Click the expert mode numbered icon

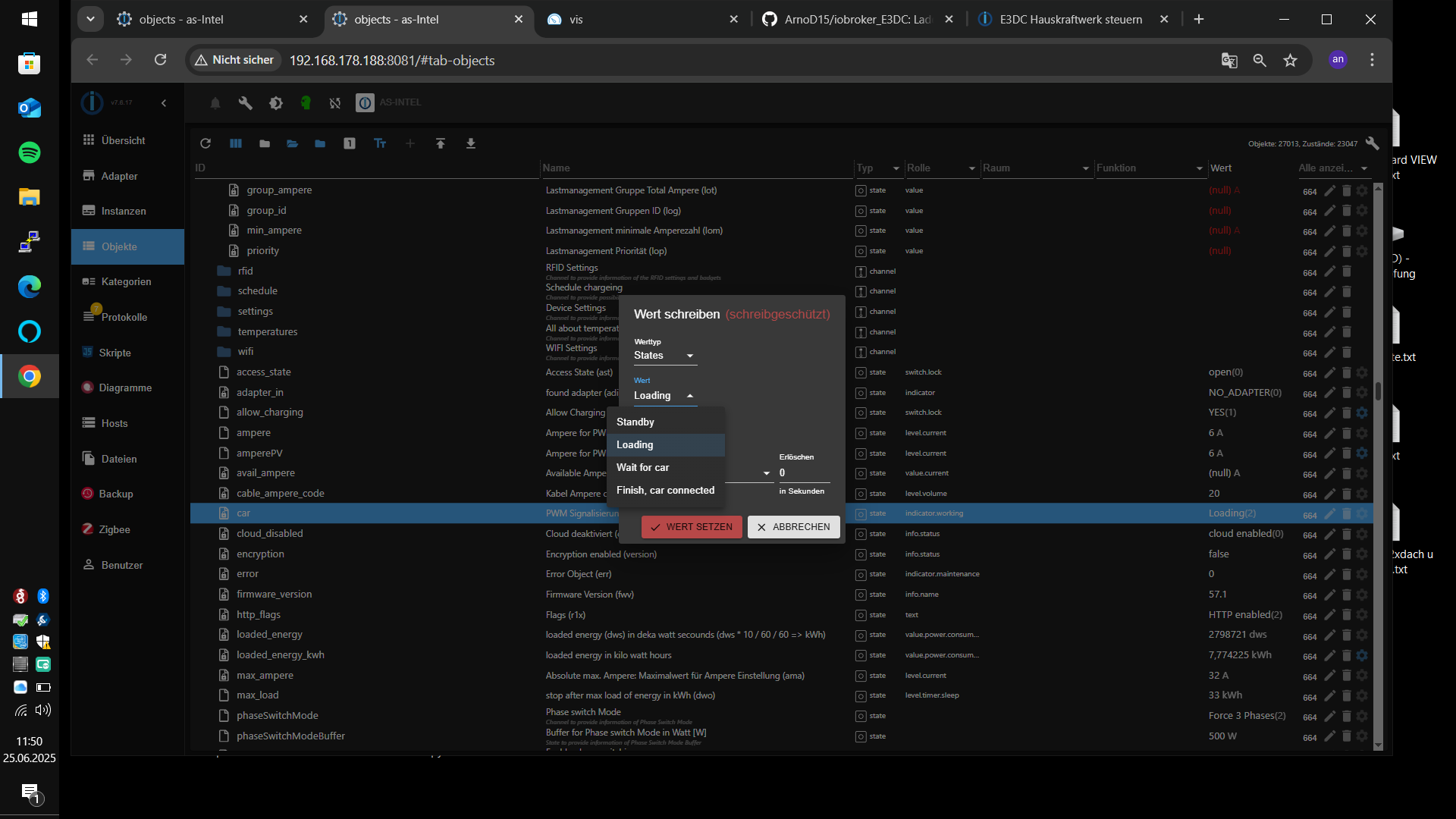coord(350,143)
